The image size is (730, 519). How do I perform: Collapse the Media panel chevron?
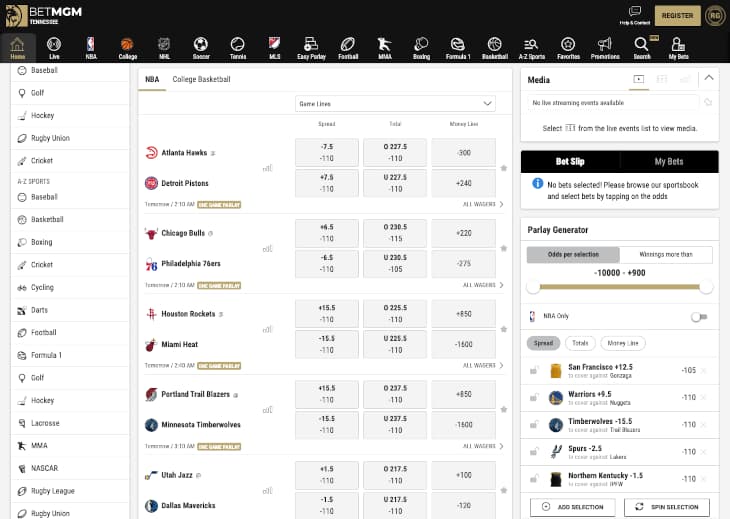[709, 78]
